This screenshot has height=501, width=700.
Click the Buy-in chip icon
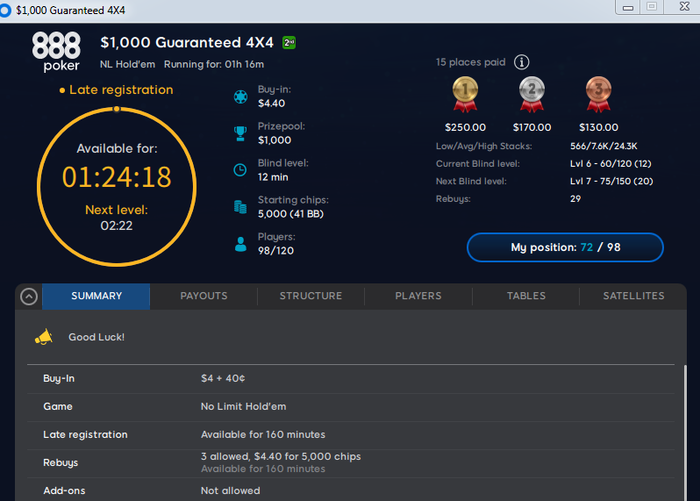tap(241, 97)
